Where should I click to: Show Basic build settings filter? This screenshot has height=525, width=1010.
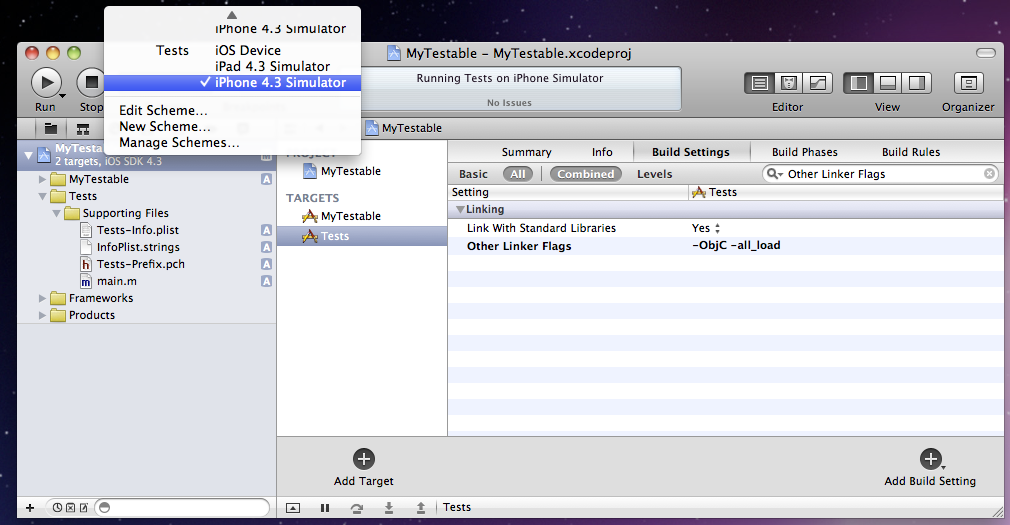(473, 174)
